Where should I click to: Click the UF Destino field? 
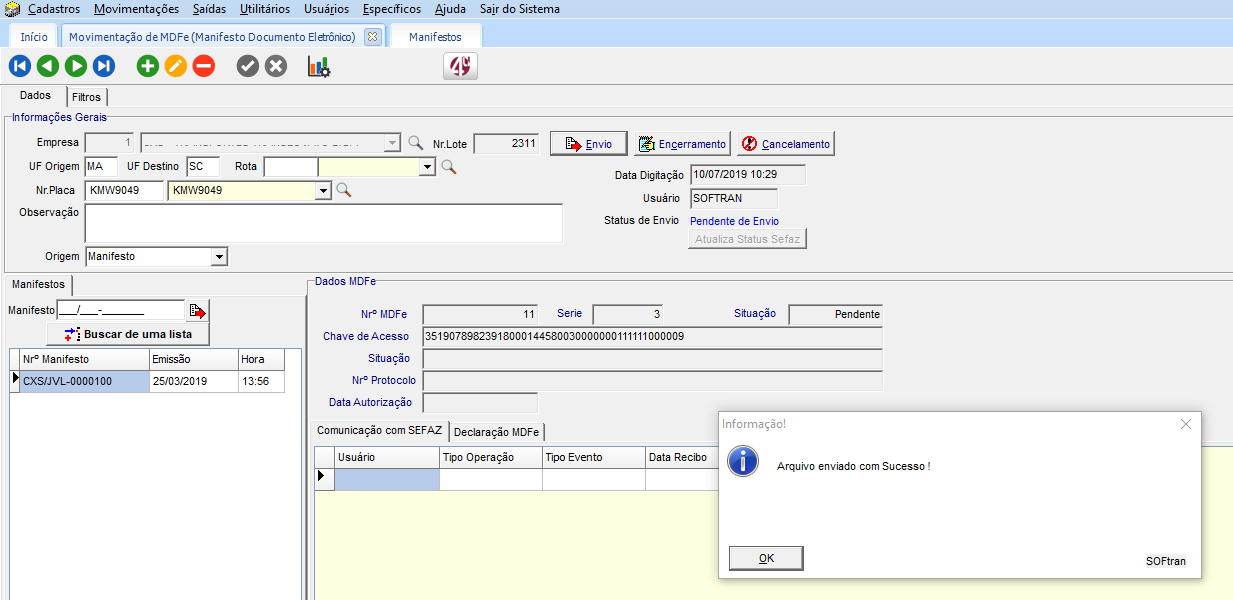203,166
